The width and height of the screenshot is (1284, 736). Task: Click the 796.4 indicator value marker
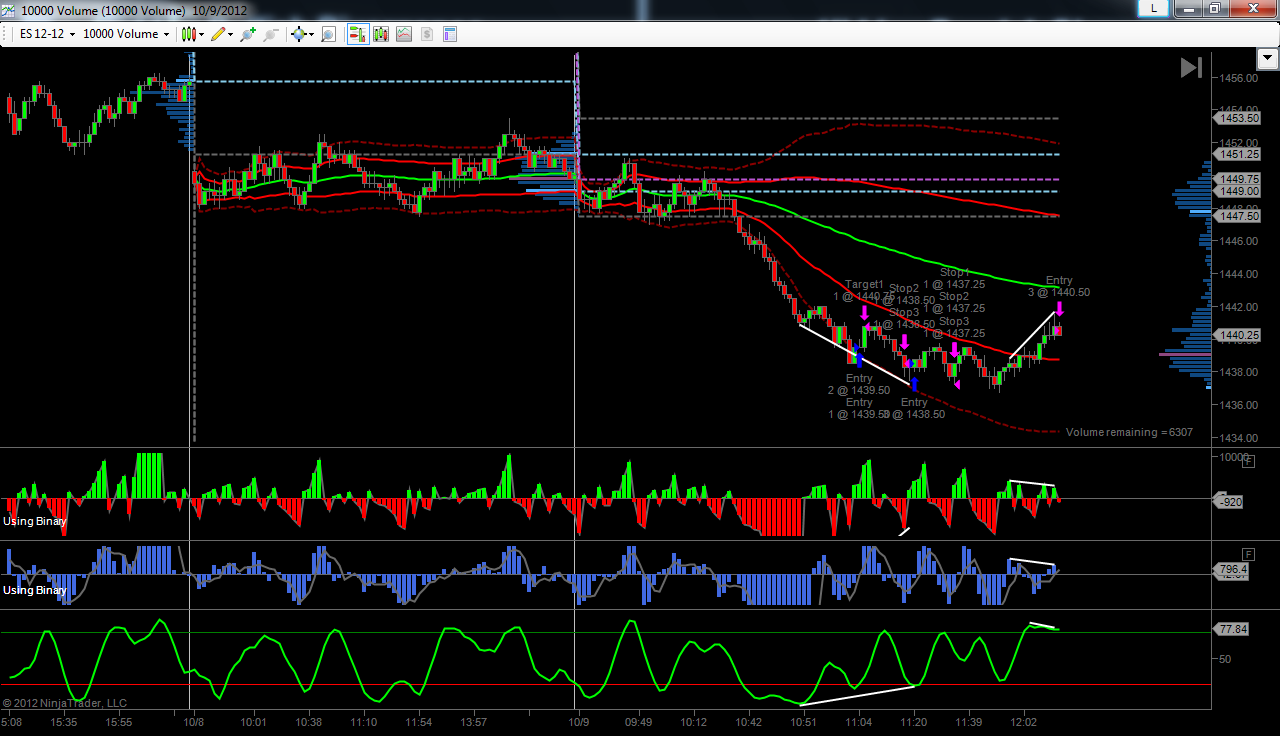click(x=1233, y=569)
